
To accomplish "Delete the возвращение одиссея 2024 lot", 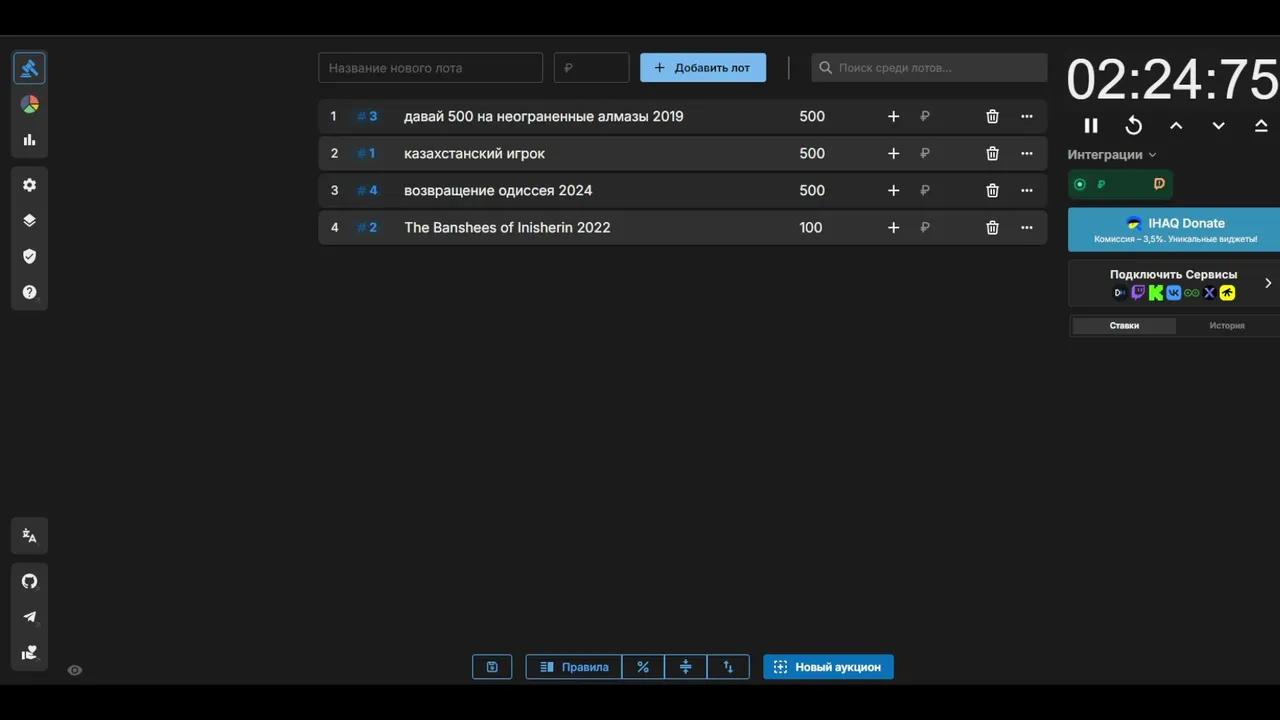I will [x=992, y=190].
